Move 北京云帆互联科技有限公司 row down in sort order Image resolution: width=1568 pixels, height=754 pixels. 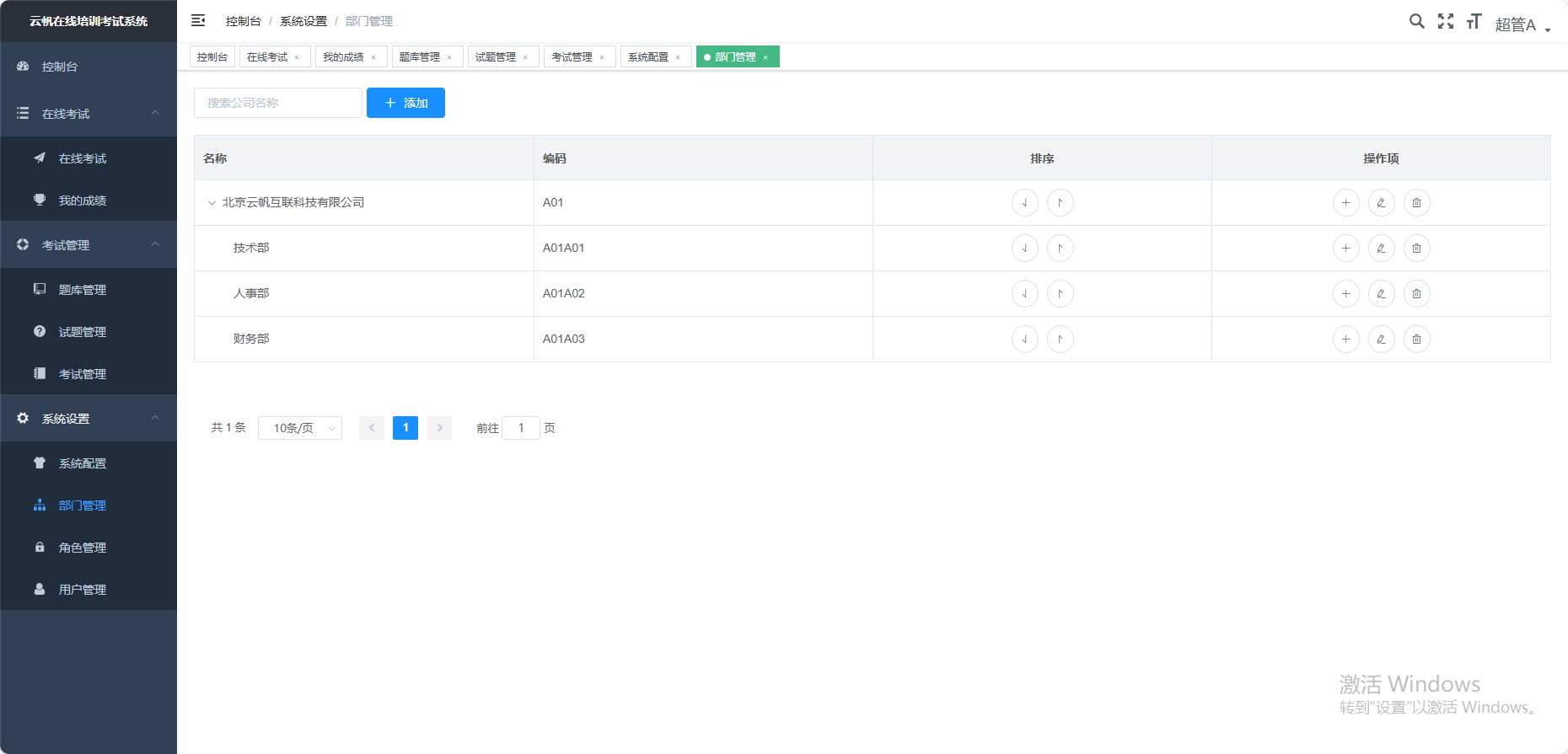point(1024,202)
